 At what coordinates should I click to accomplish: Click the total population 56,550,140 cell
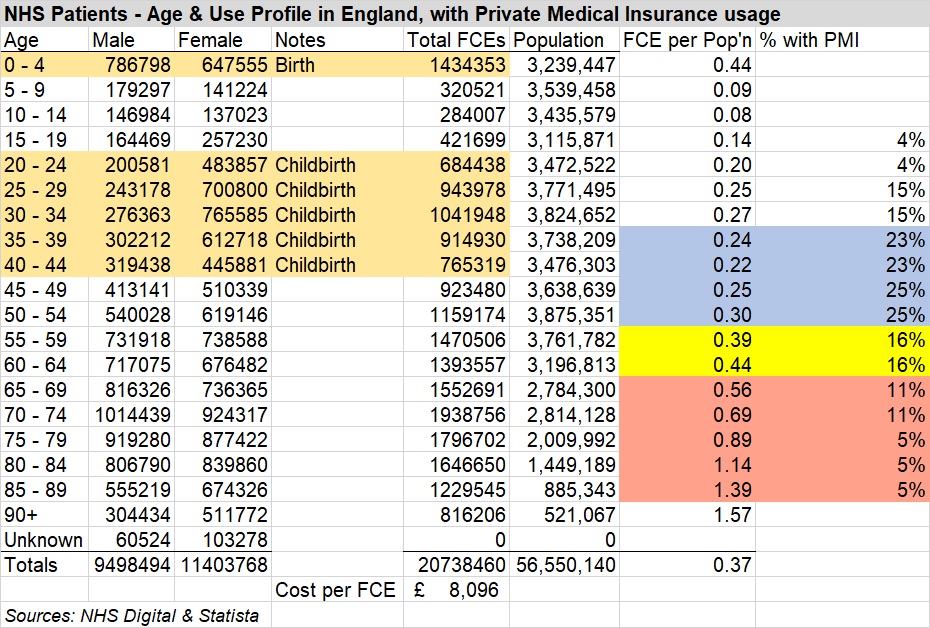(564, 565)
